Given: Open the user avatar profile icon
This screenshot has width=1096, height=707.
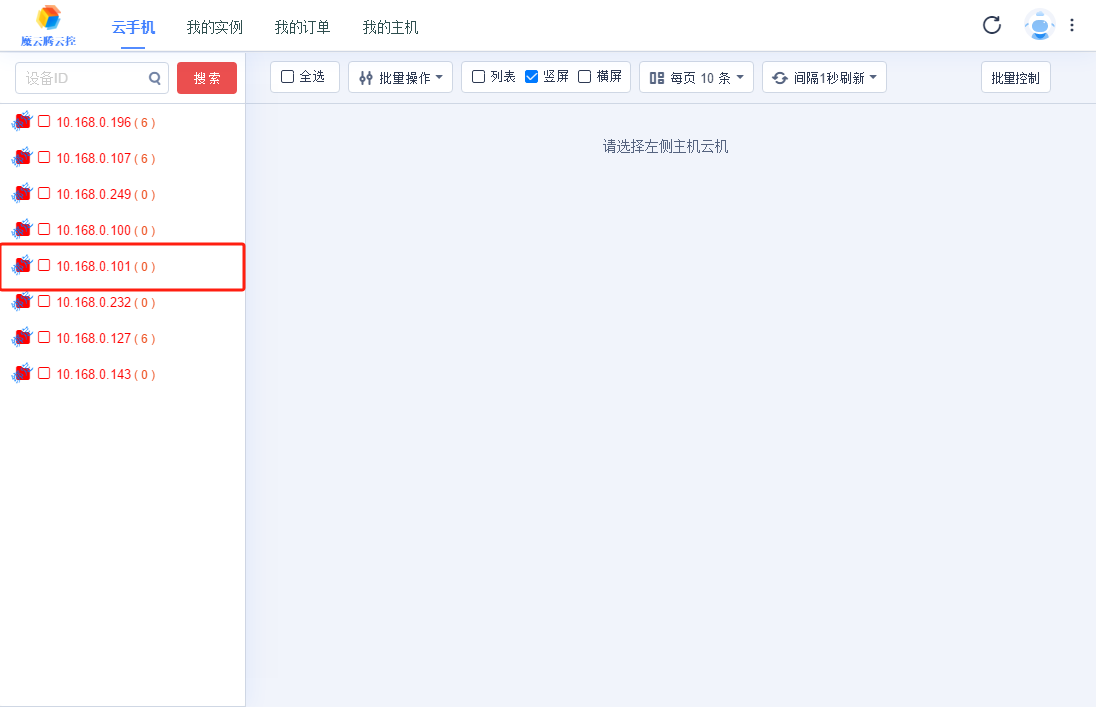Looking at the screenshot, I should pos(1040,26).
